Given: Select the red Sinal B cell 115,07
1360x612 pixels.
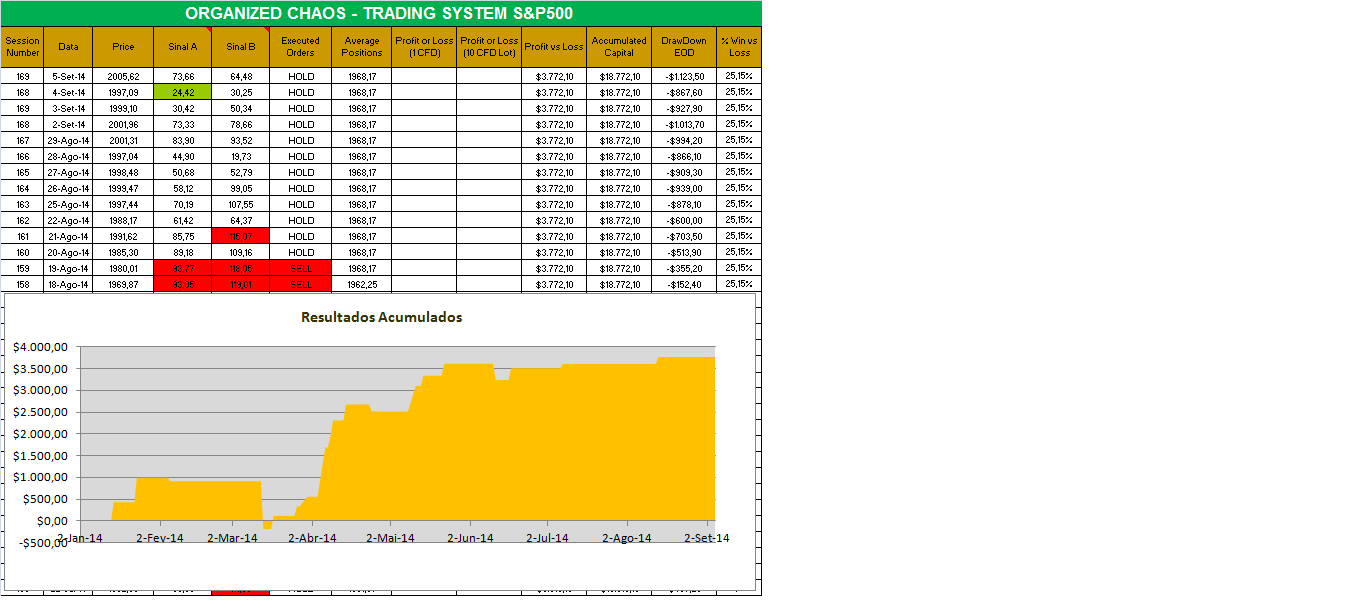Looking at the screenshot, I should click(x=241, y=236).
